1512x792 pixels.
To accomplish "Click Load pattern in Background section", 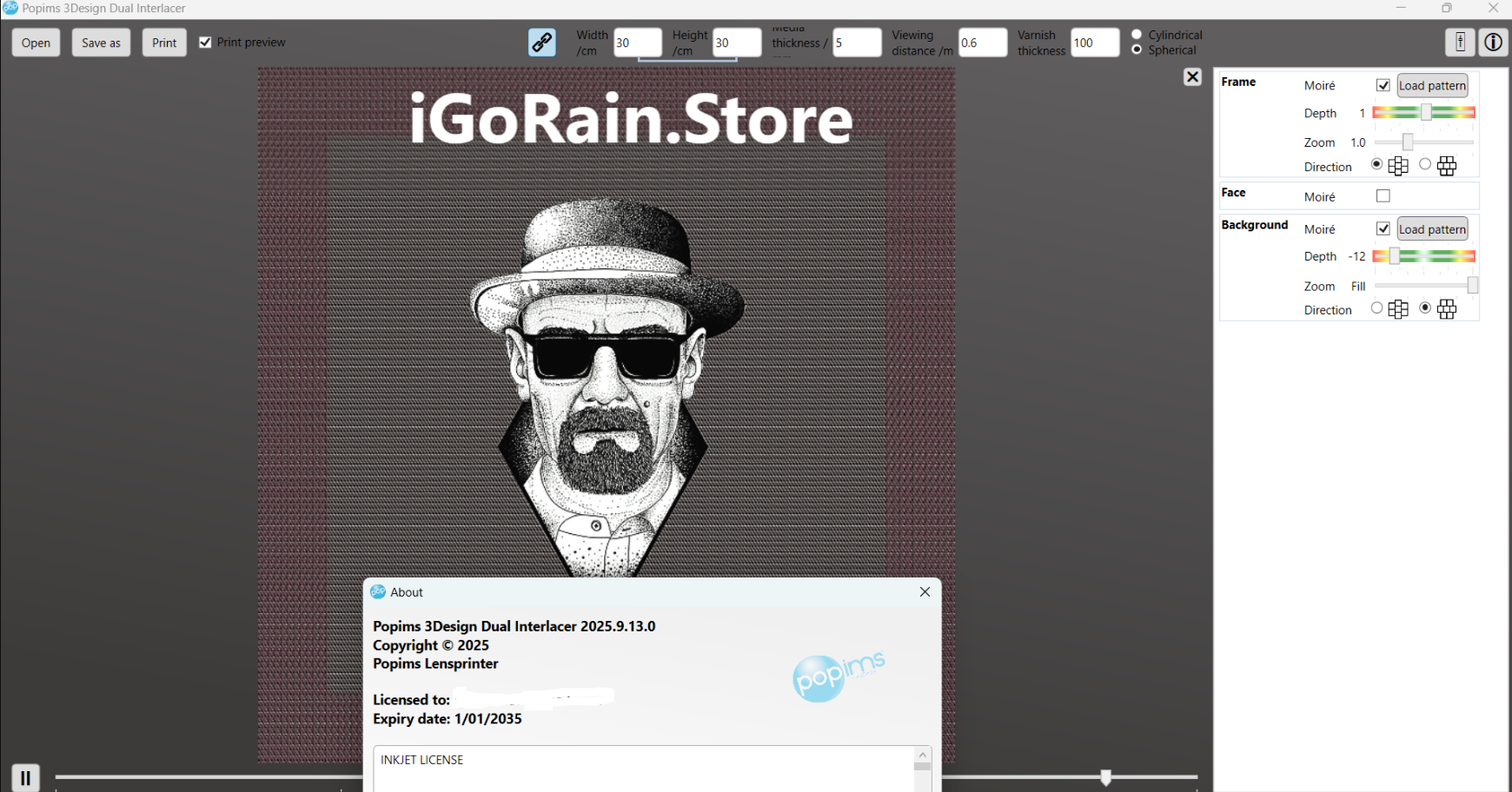I will (1432, 229).
